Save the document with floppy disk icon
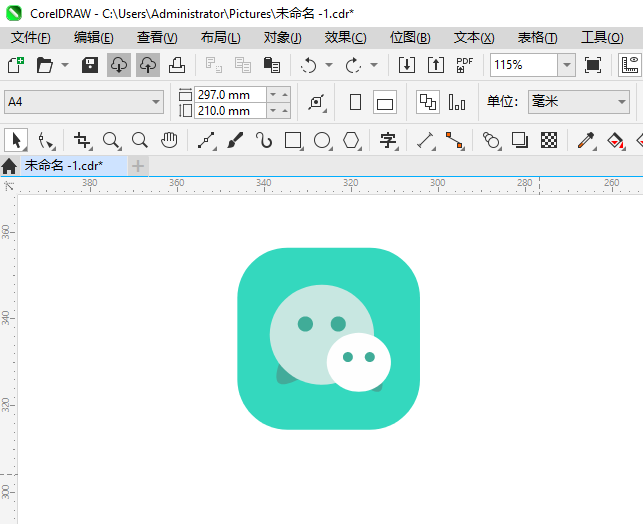The height and width of the screenshot is (524, 643). (90, 65)
